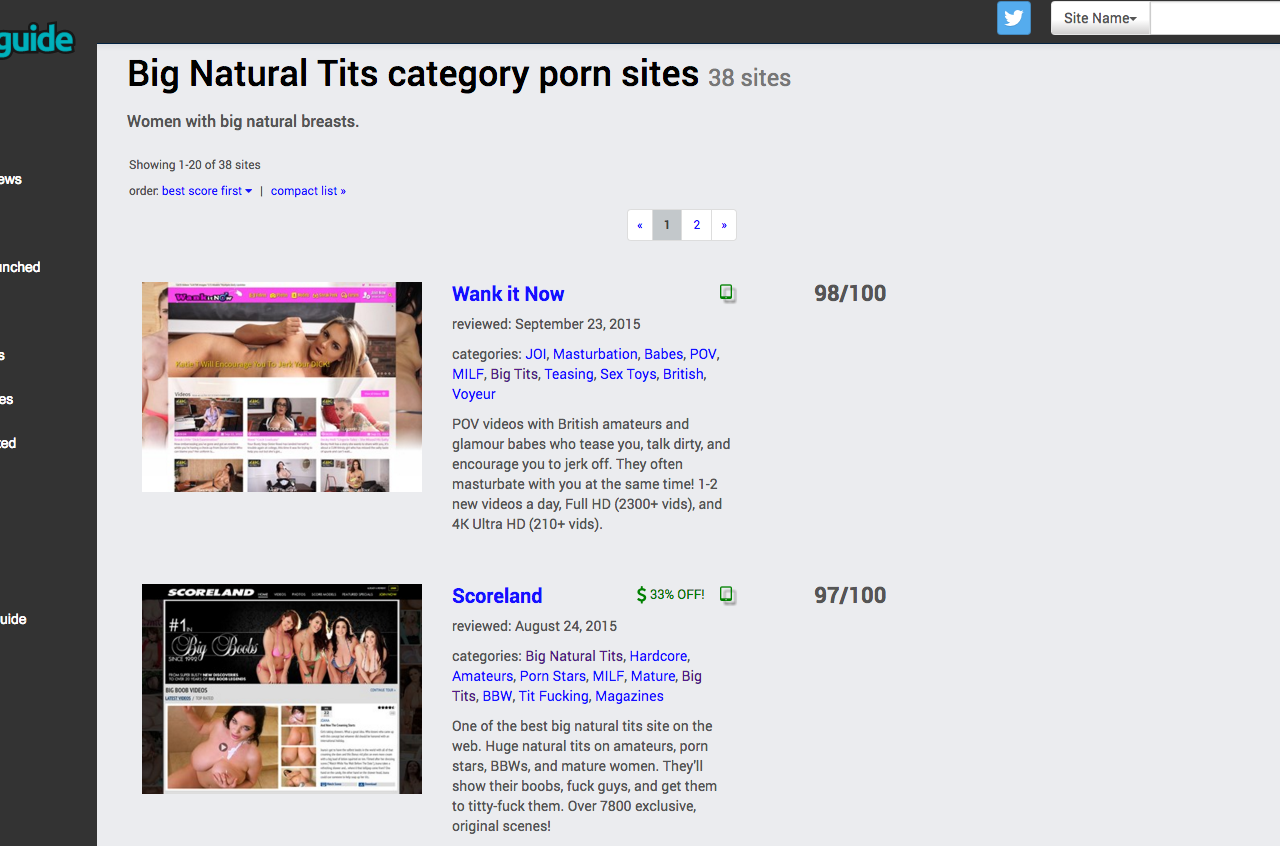Open the Voyeur category link
The image size is (1280, 846).
pos(474,394)
